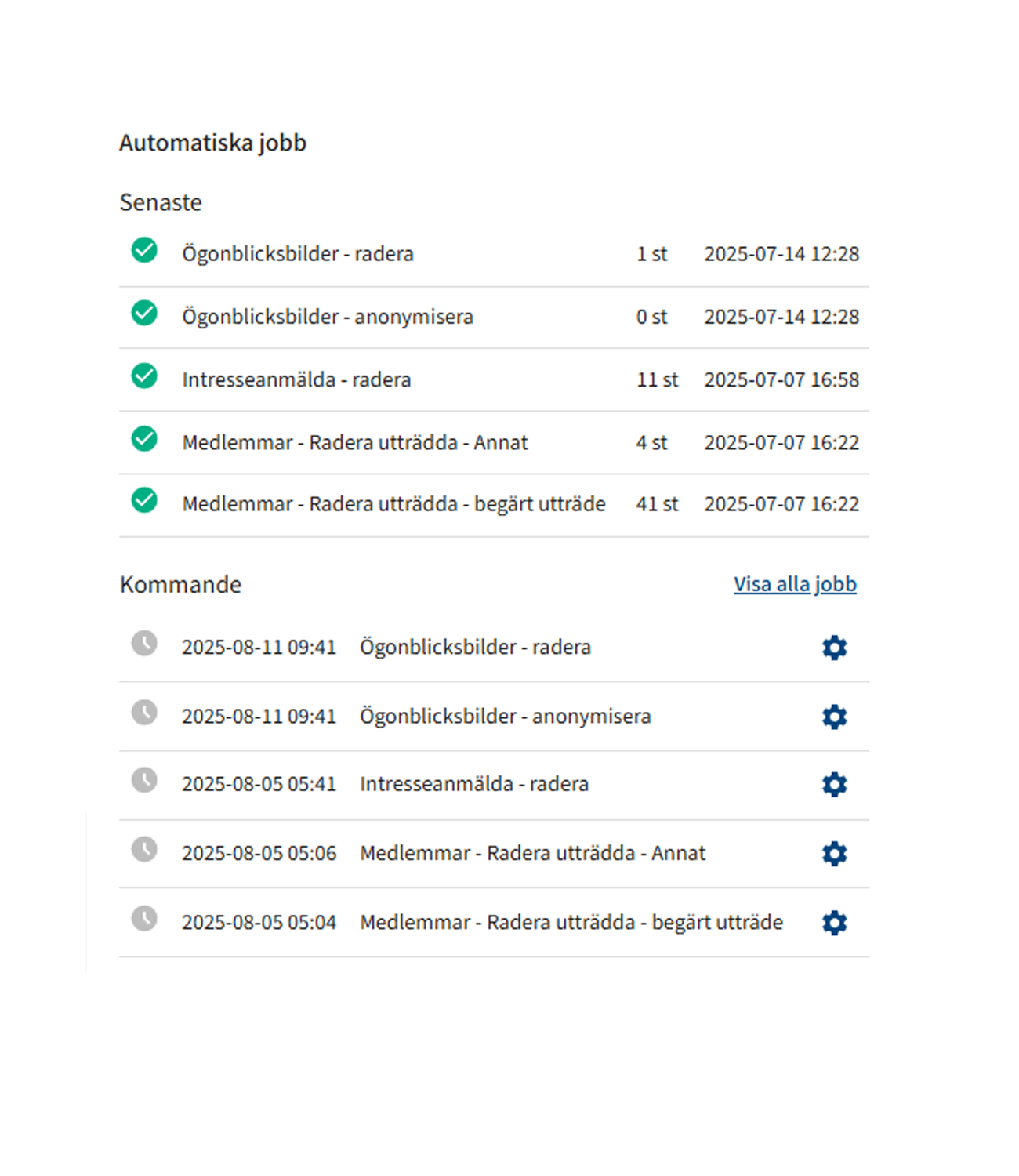This screenshot has height=1176, width=1019.
Task: Click the scheduled time 2025-08-05 05:06
Action: (x=259, y=854)
